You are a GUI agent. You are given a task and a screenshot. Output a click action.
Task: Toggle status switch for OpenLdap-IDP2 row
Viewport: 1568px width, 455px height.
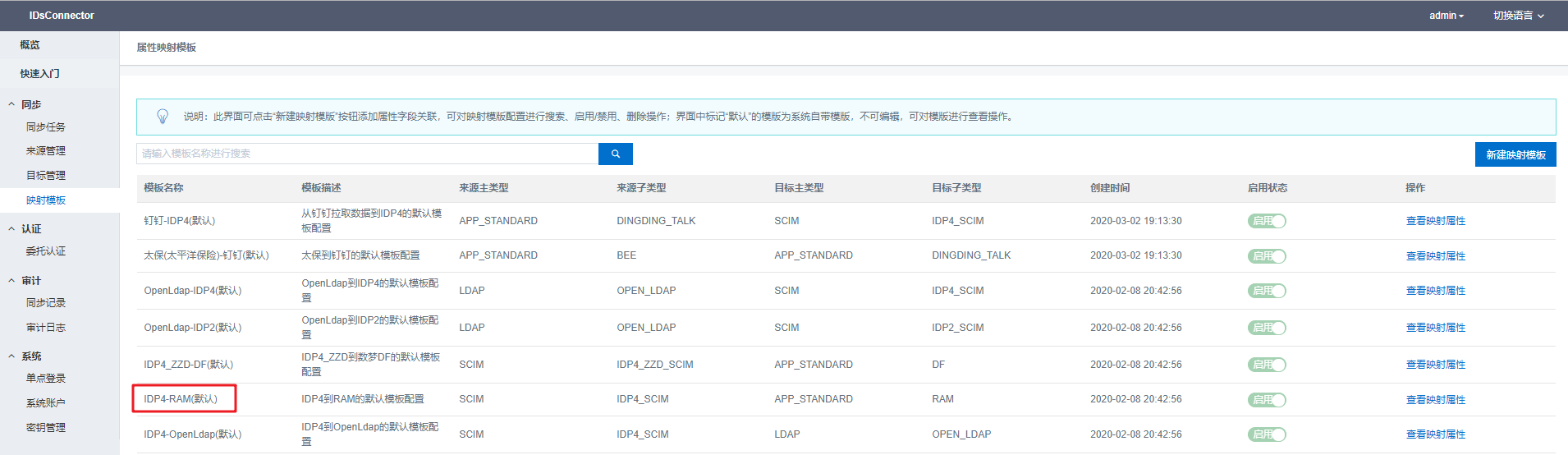1267,328
